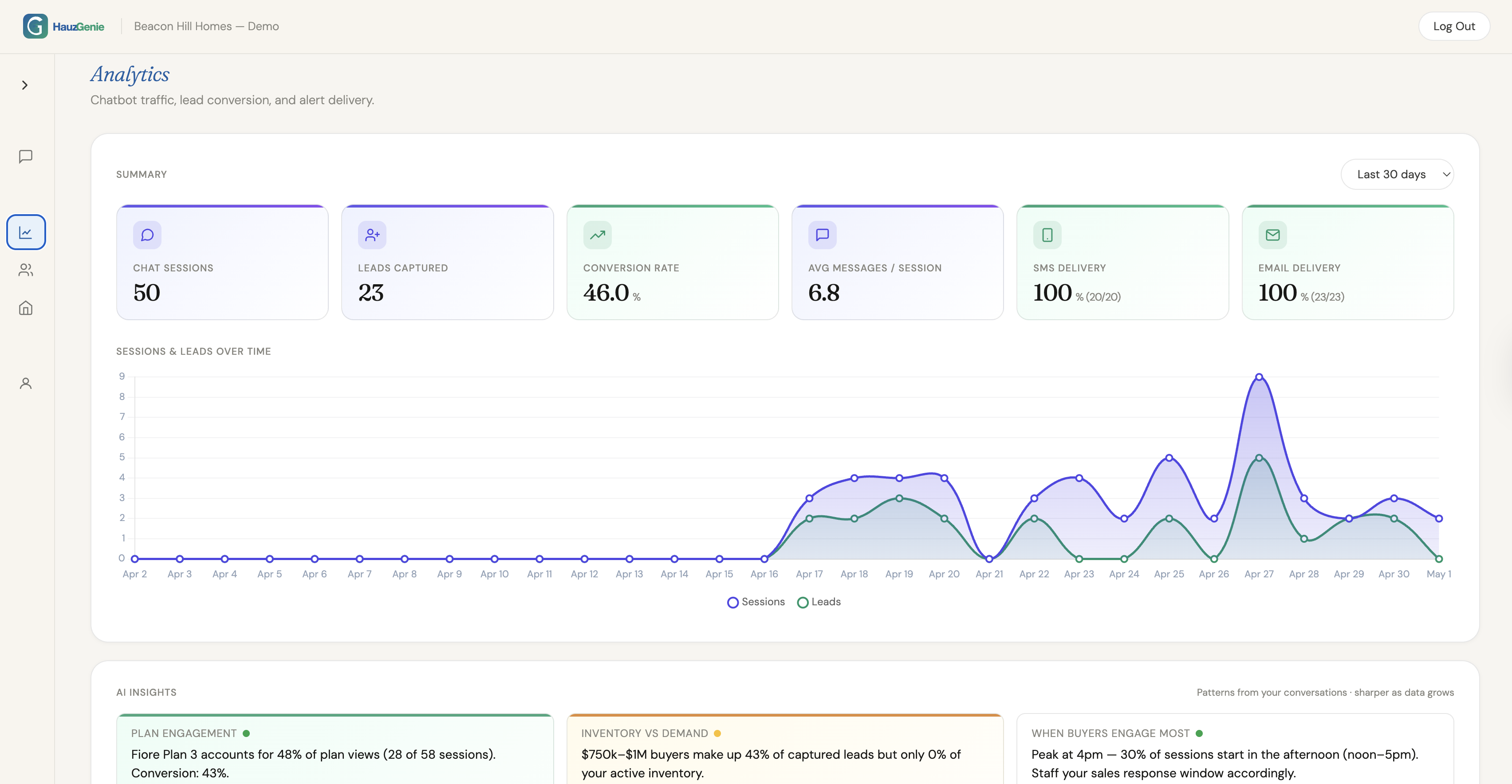
Task: Toggle the Sessions series in chart legend
Action: pyautogui.click(x=756, y=602)
